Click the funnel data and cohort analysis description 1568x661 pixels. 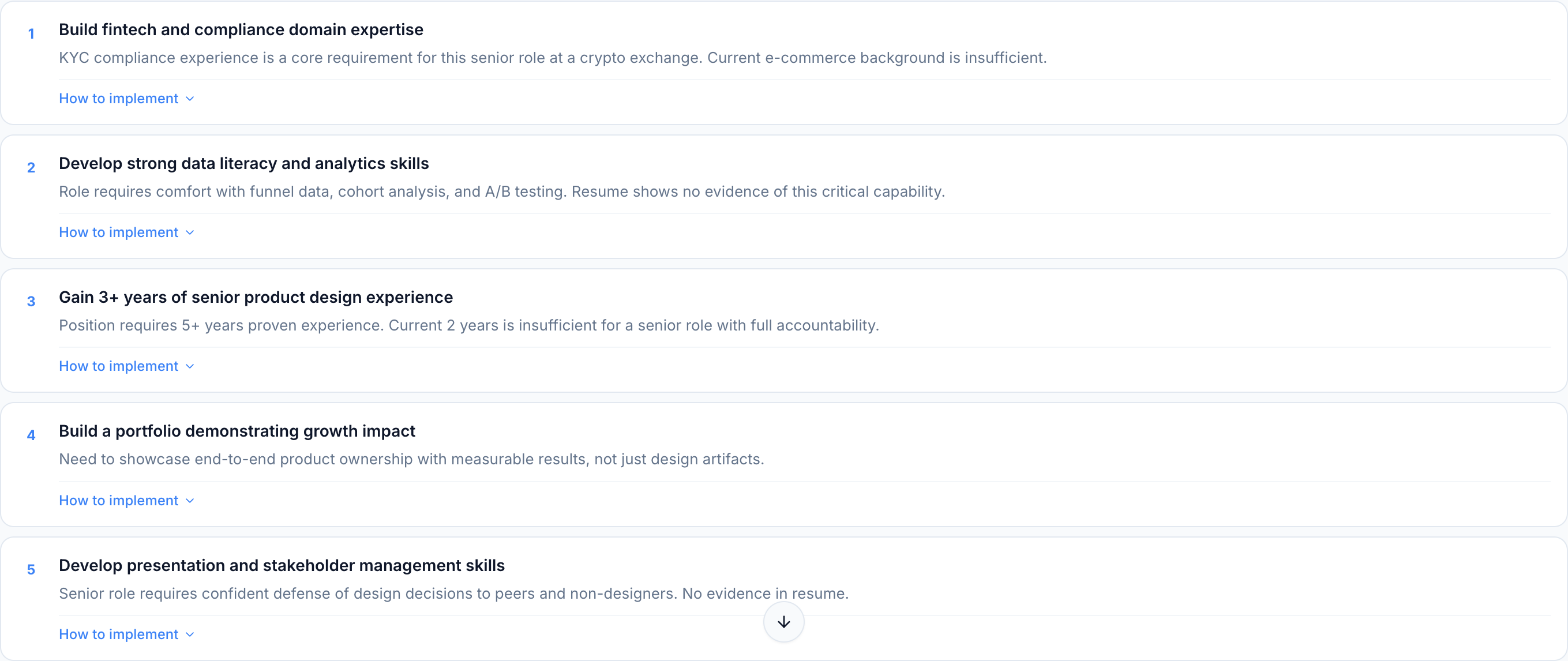[501, 191]
